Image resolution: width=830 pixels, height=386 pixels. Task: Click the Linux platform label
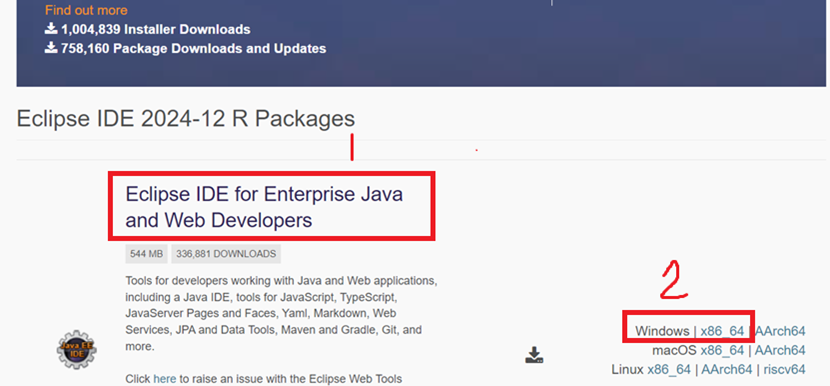coord(627,369)
